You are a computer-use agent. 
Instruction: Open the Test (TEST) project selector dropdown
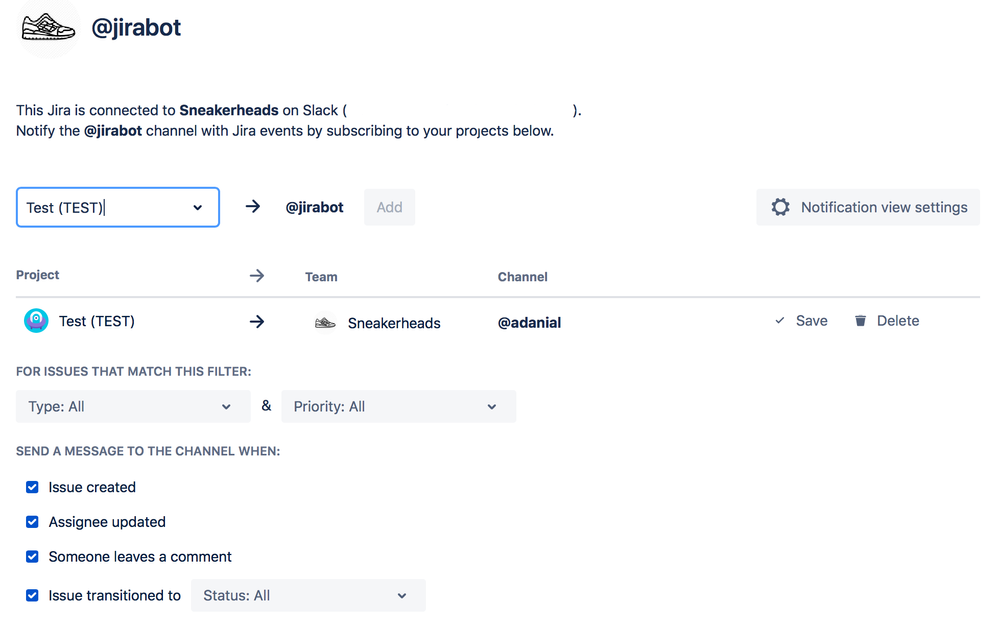118,207
